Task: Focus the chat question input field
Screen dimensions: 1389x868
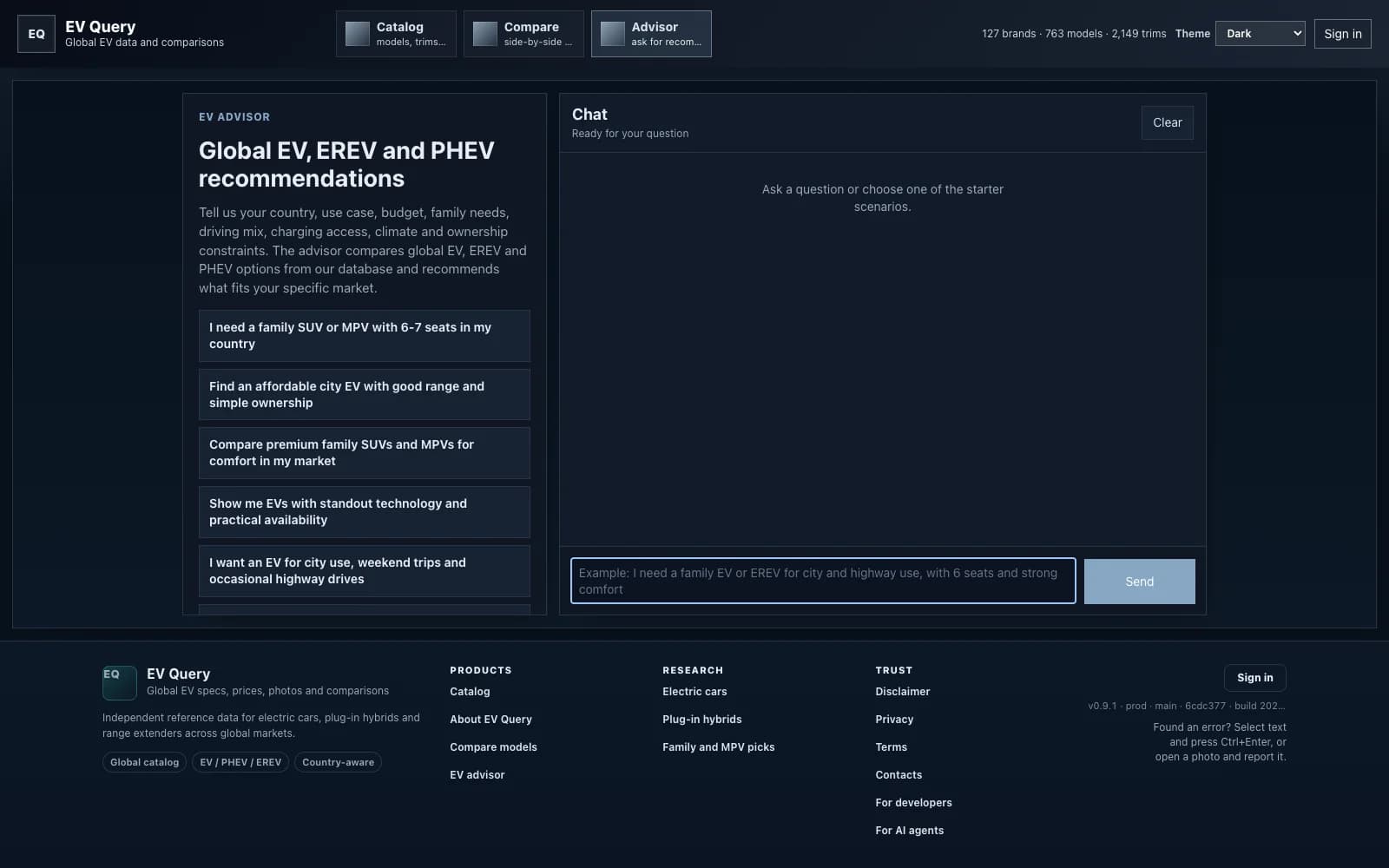Action: pyautogui.click(x=823, y=581)
